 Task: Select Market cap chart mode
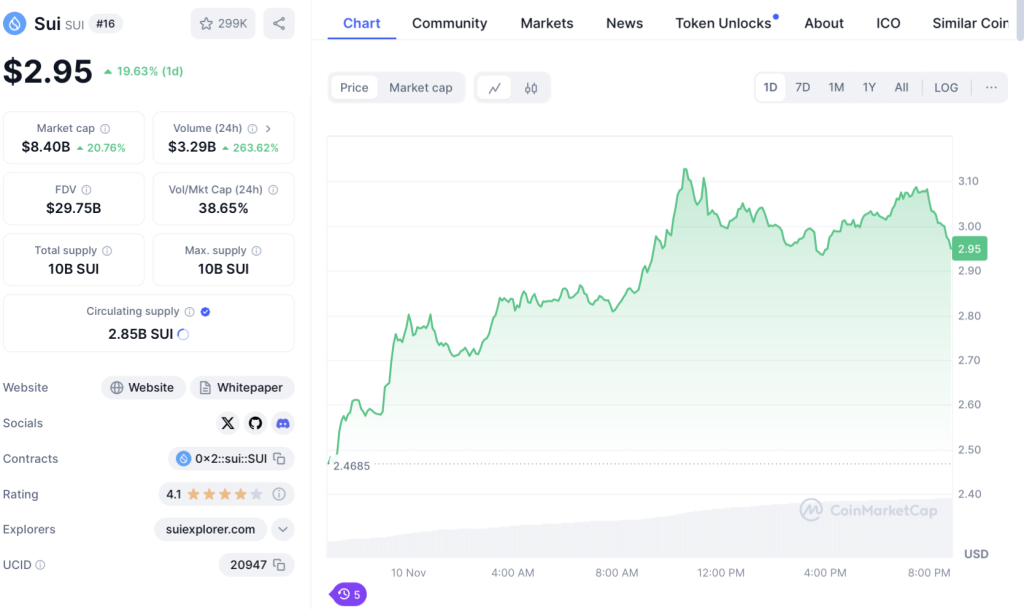click(x=421, y=87)
